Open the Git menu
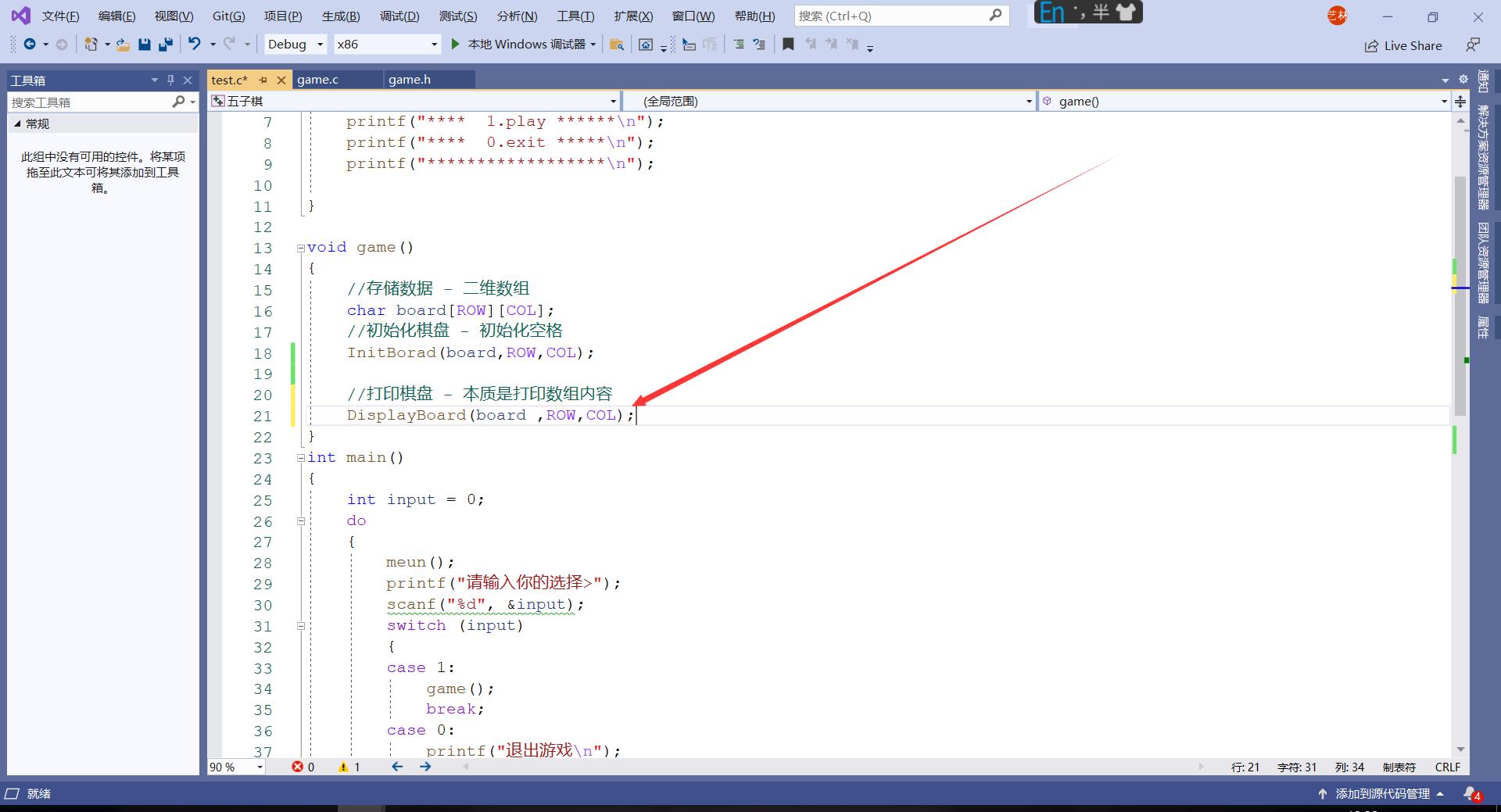1501x812 pixels. [228, 16]
